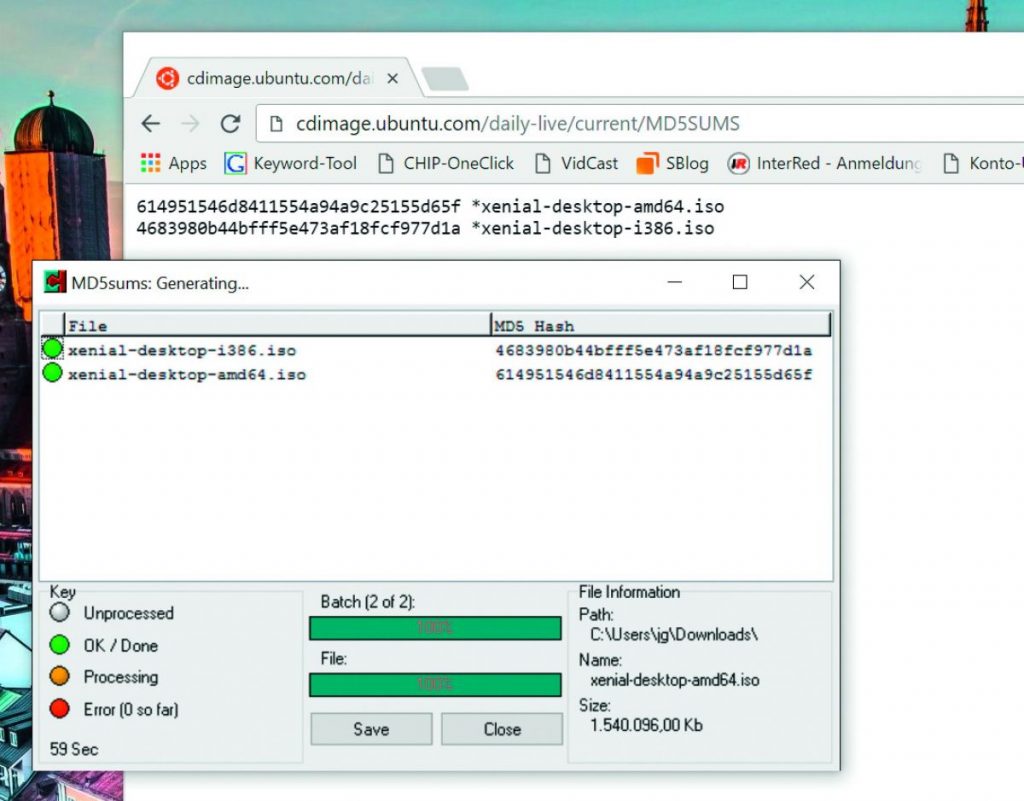The width and height of the screenshot is (1024, 801).
Task: Click the browser reload icon
Action: pyautogui.click(x=230, y=123)
